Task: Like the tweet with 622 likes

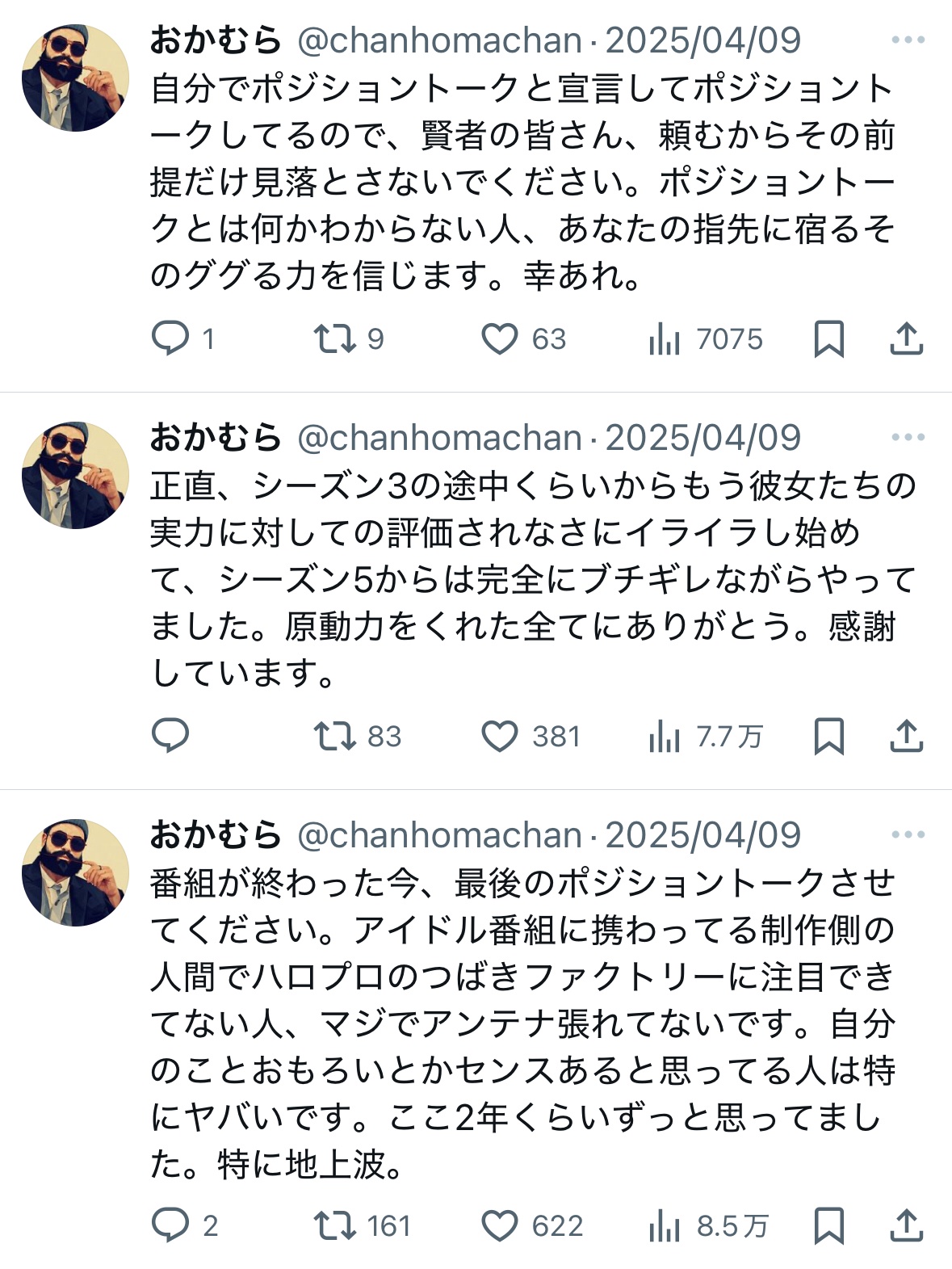Action: tap(500, 1225)
